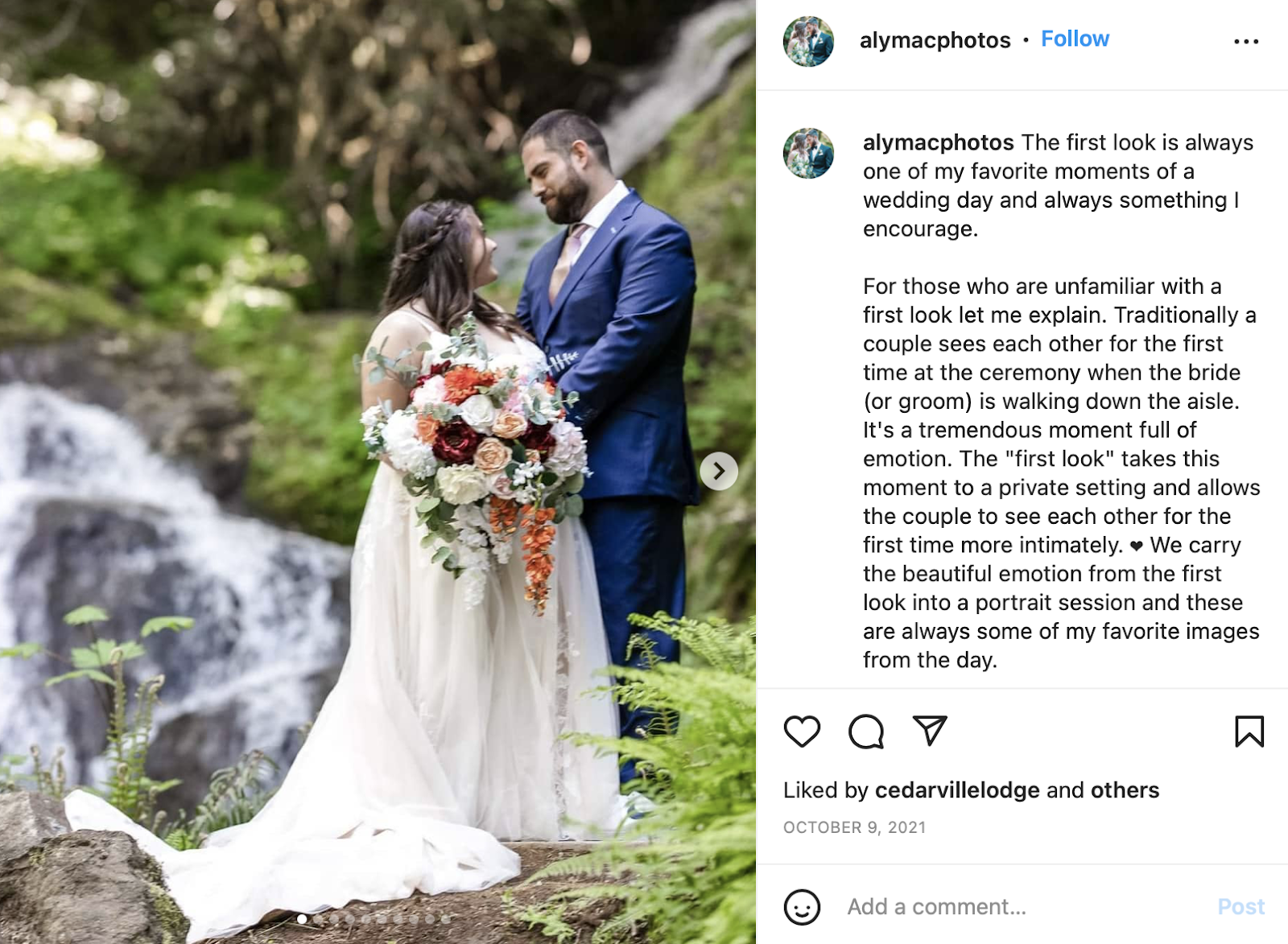Viewport: 1288px width, 944px height.
Task: Select the wedding couple photo
Action: [378, 472]
